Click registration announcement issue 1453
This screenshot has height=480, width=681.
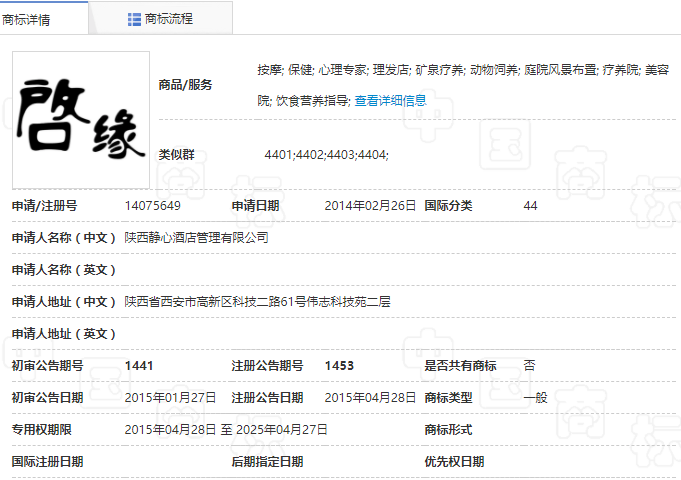point(339,366)
